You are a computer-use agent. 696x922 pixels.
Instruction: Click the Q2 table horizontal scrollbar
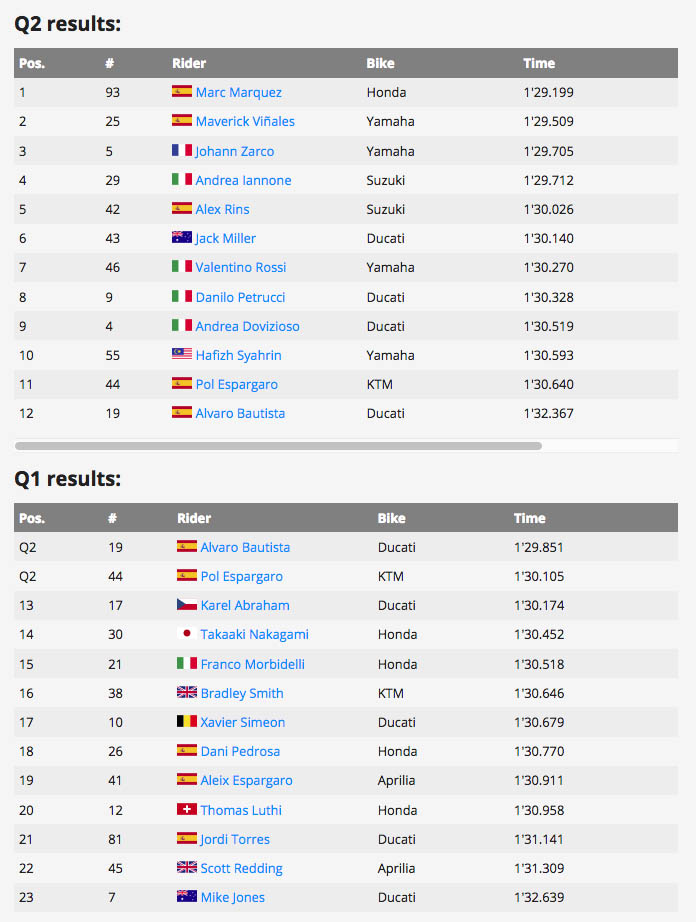point(278,446)
